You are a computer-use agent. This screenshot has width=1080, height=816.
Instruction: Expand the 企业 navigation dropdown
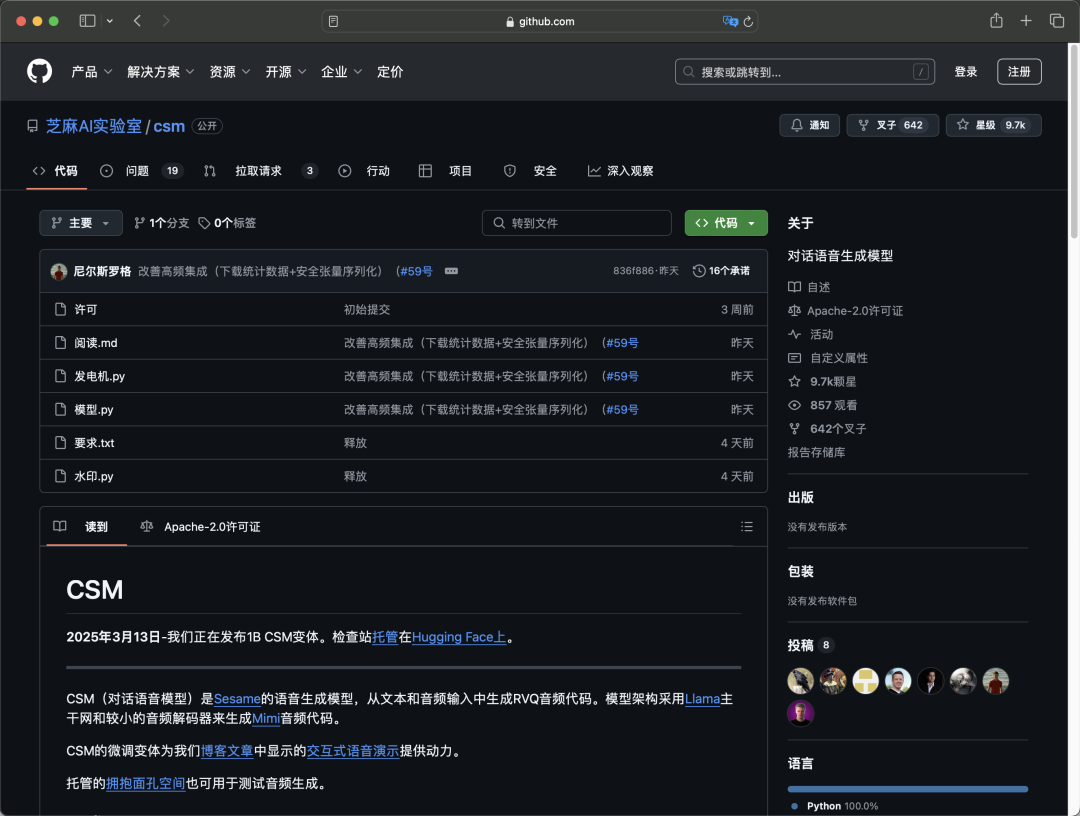click(342, 72)
